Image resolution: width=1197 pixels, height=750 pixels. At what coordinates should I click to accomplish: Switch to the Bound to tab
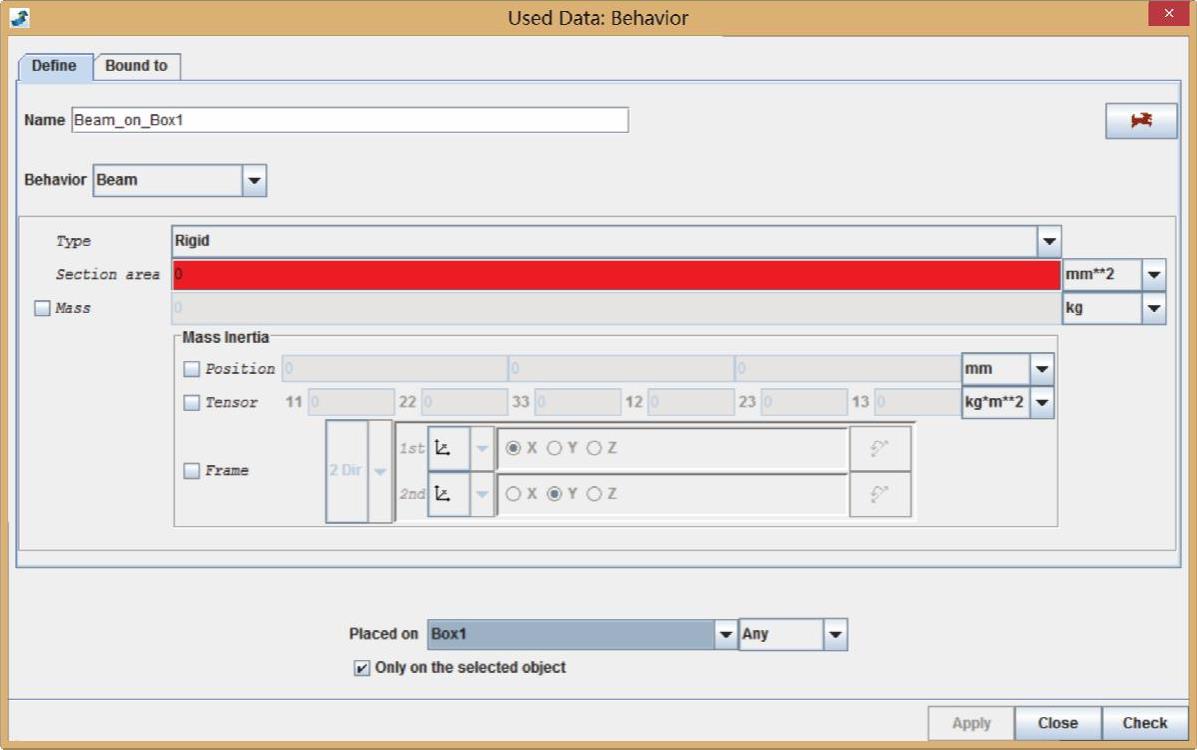(x=136, y=66)
